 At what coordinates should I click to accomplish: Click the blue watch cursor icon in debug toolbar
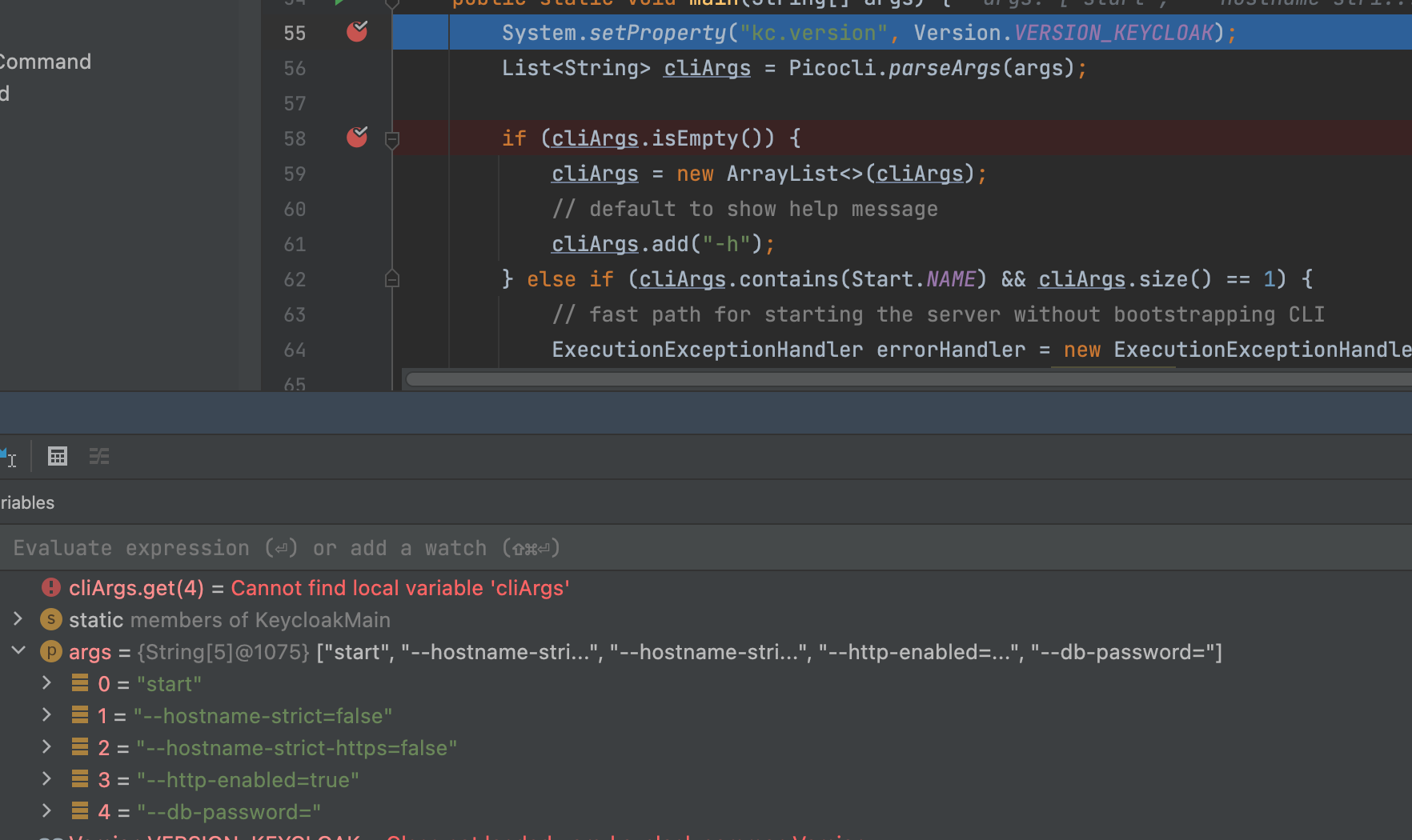10,457
